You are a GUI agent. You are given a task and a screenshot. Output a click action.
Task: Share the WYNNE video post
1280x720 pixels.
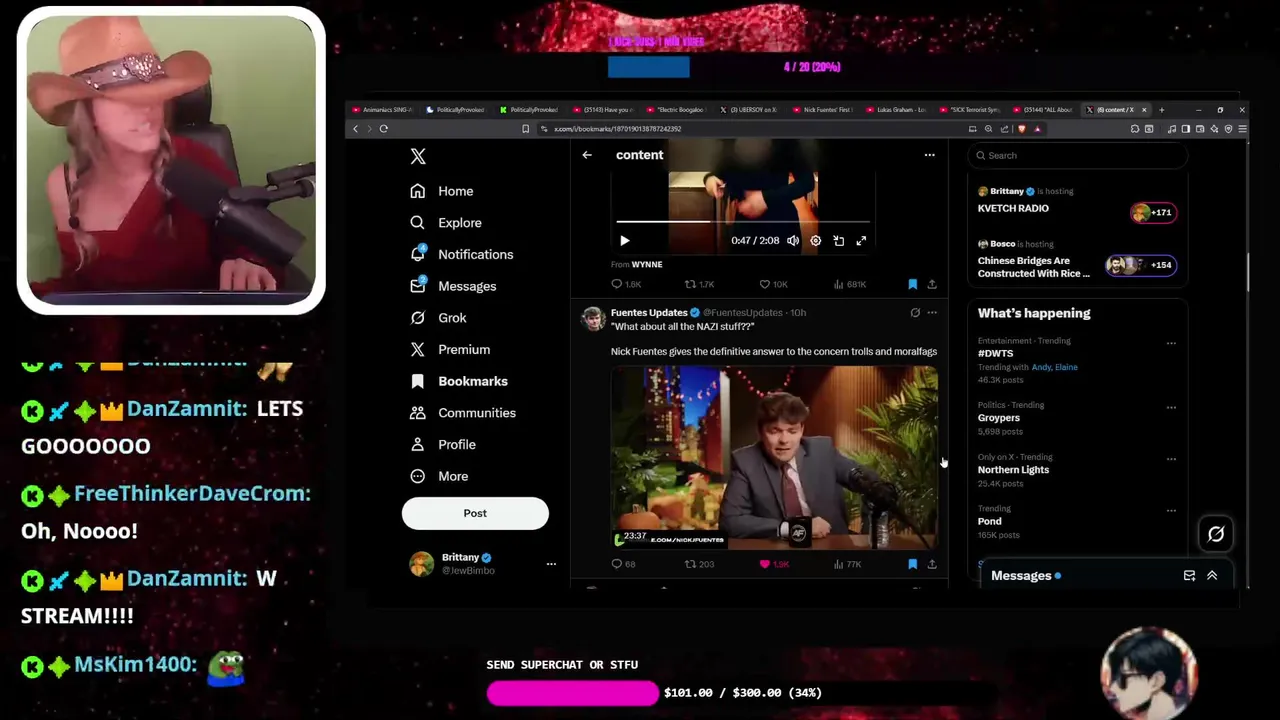click(x=932, y=285)
